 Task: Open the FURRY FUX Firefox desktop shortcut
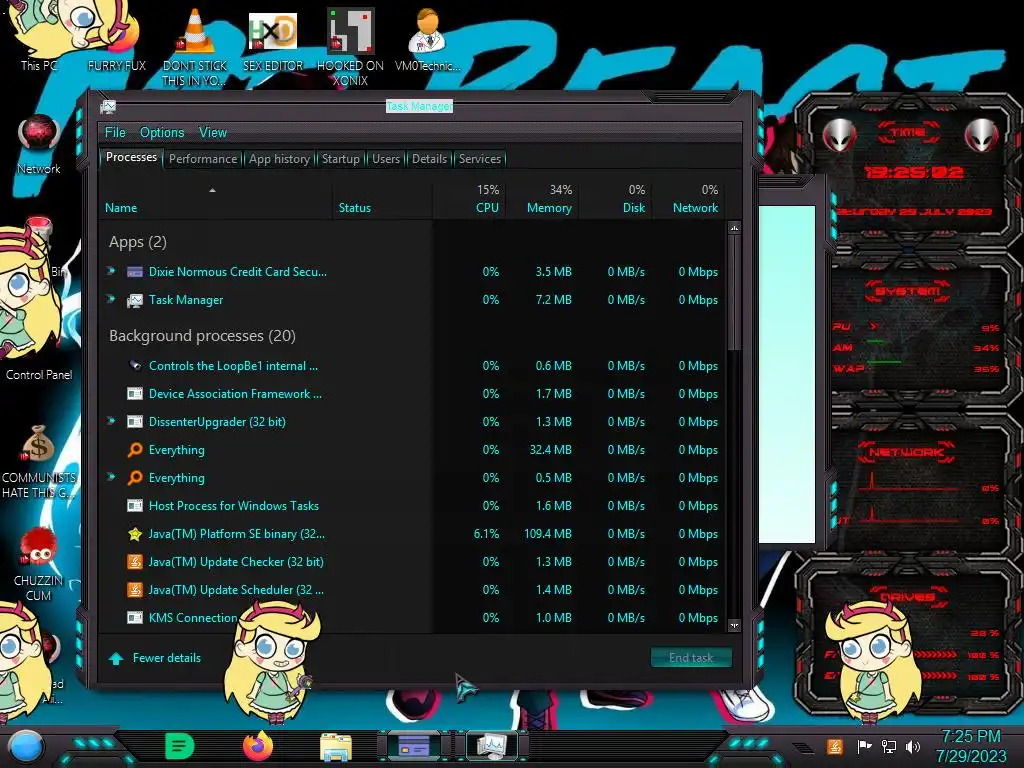click(x=117, y=39)
